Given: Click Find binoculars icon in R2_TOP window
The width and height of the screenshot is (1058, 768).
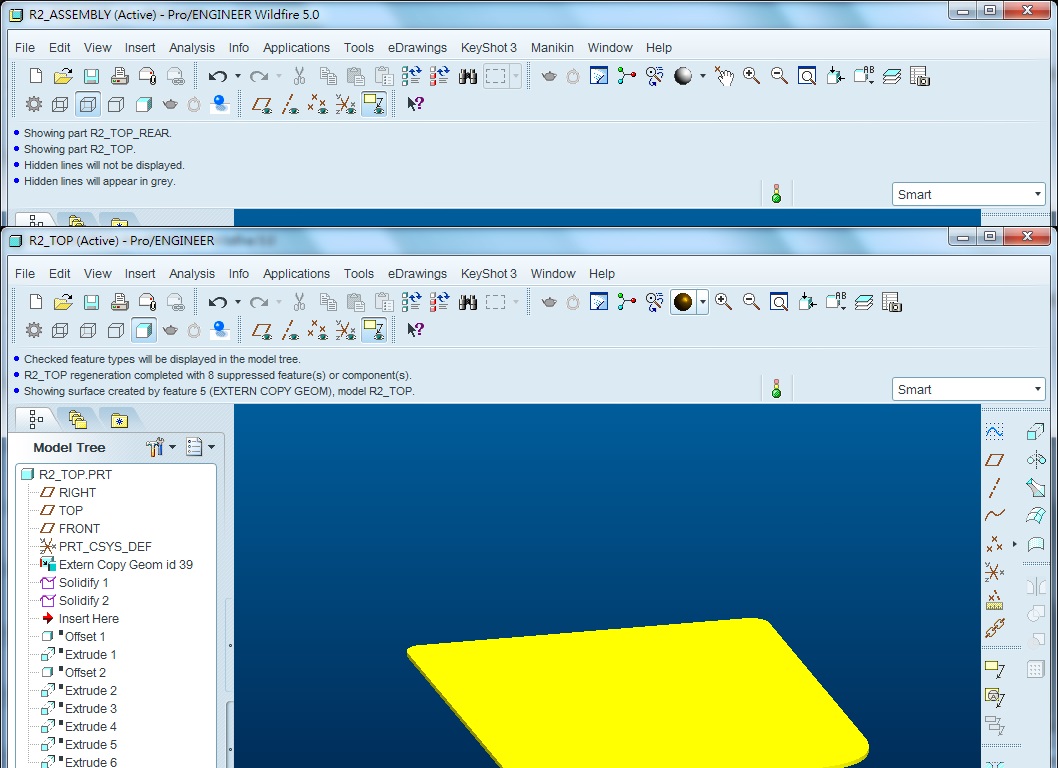Looking at the screenshot, I should point(468,302).
